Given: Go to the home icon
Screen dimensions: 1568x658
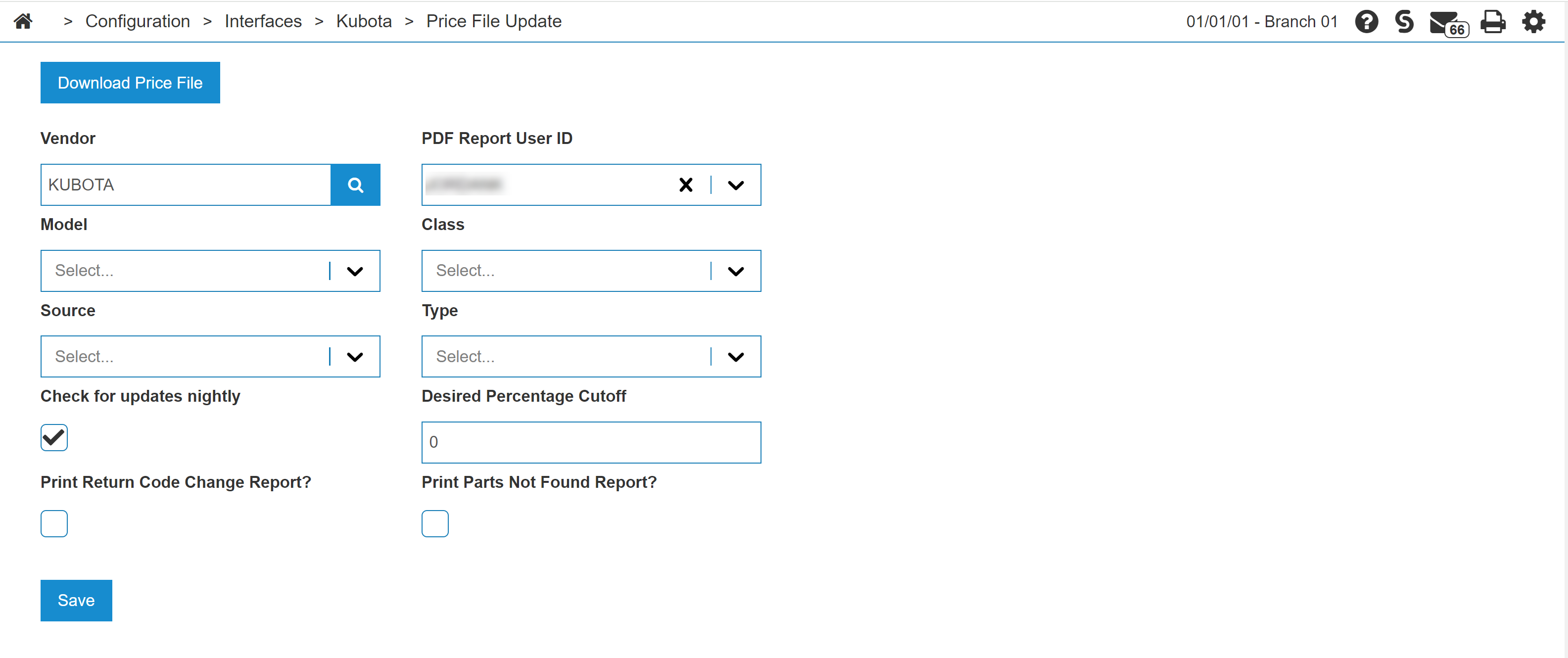Looking at the screenshot, I should point(23,21).
